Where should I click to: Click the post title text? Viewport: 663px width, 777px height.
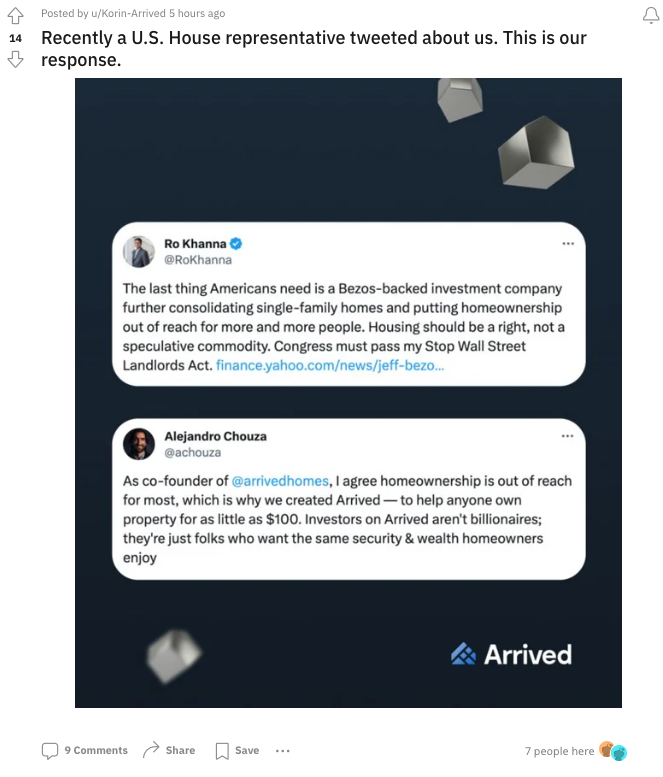pos(313,48)
